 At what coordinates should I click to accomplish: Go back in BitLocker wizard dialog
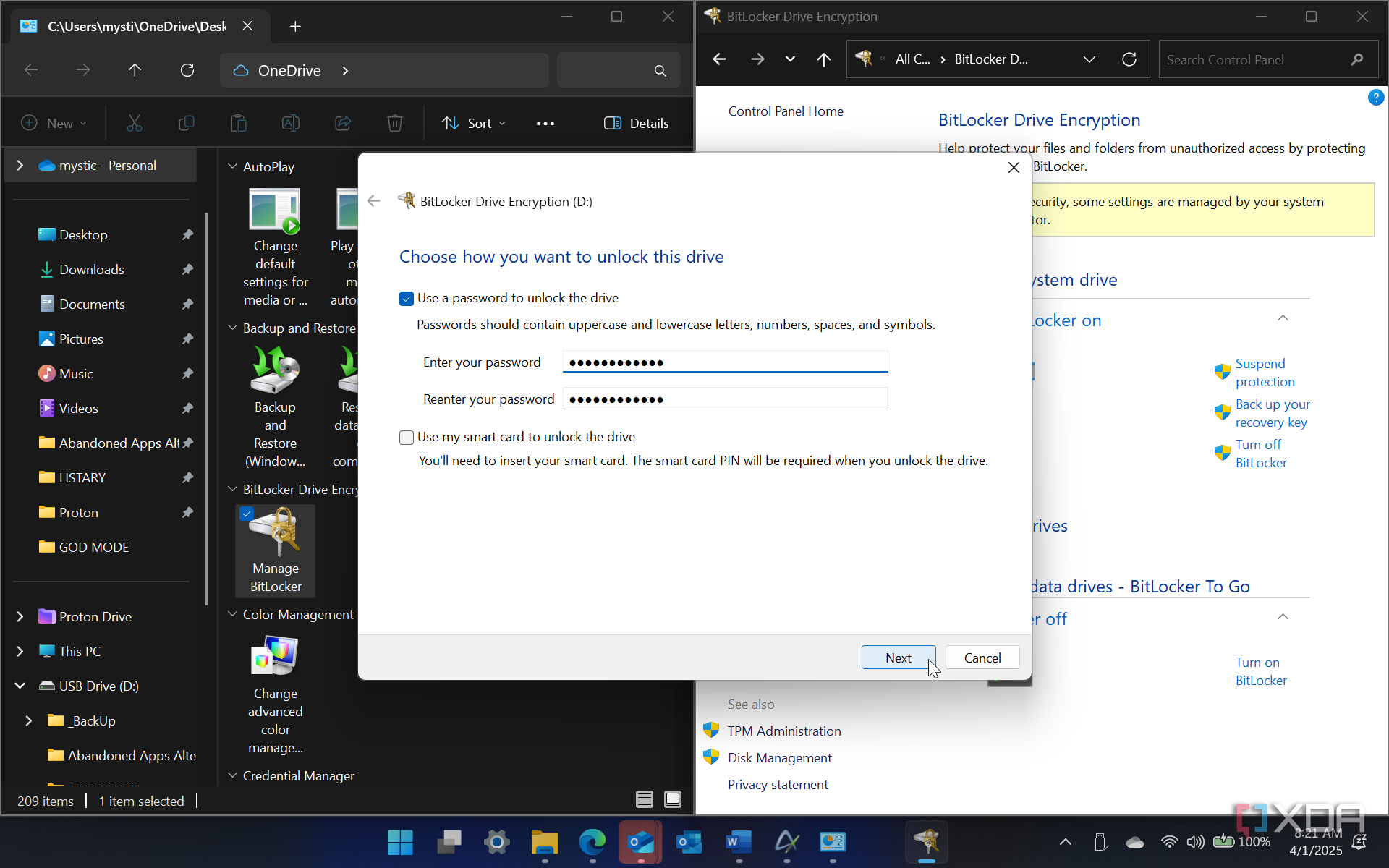pyautogui.click(x=373, y=201)
